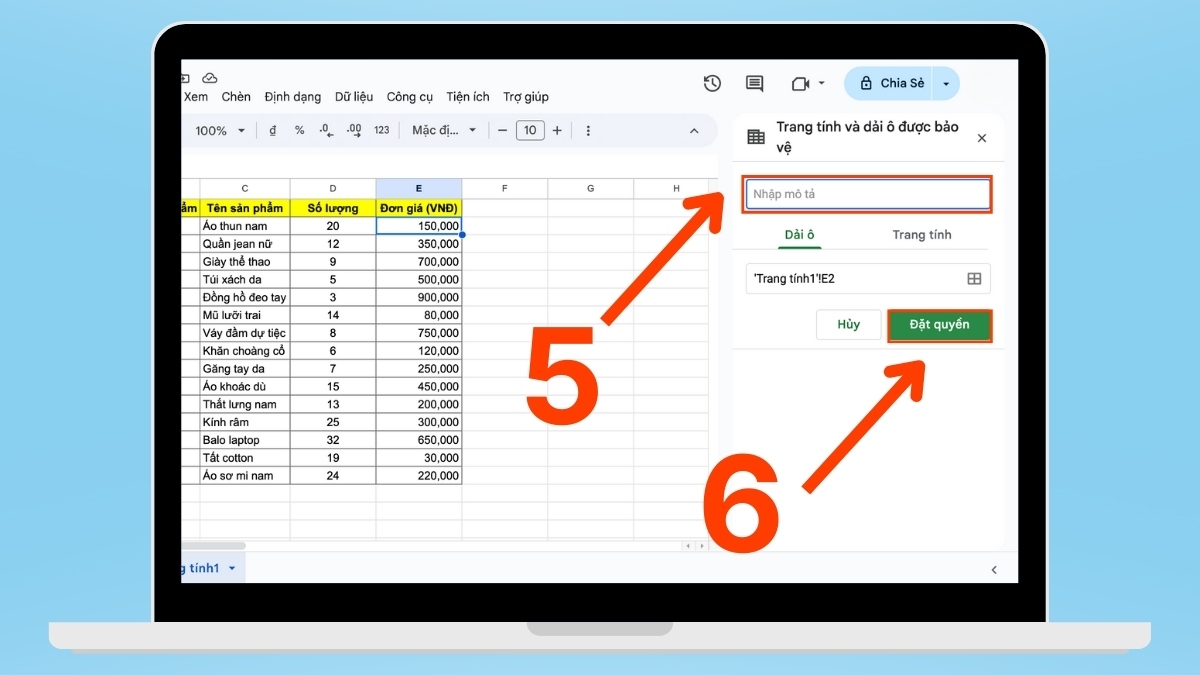Increase decimal places

click(x=353, y=131)
